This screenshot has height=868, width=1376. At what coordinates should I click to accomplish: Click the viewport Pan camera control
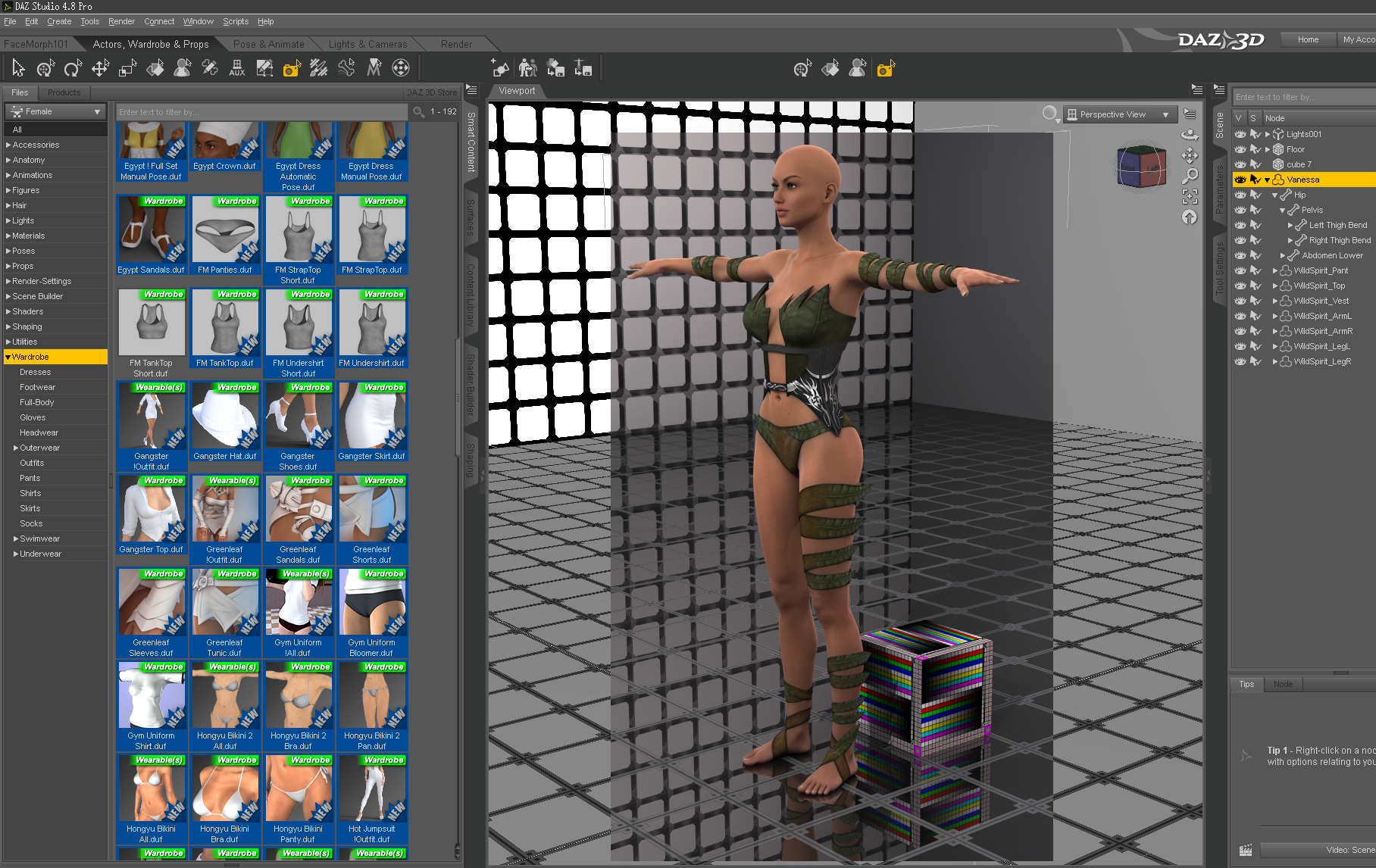tap(1190, 155)
